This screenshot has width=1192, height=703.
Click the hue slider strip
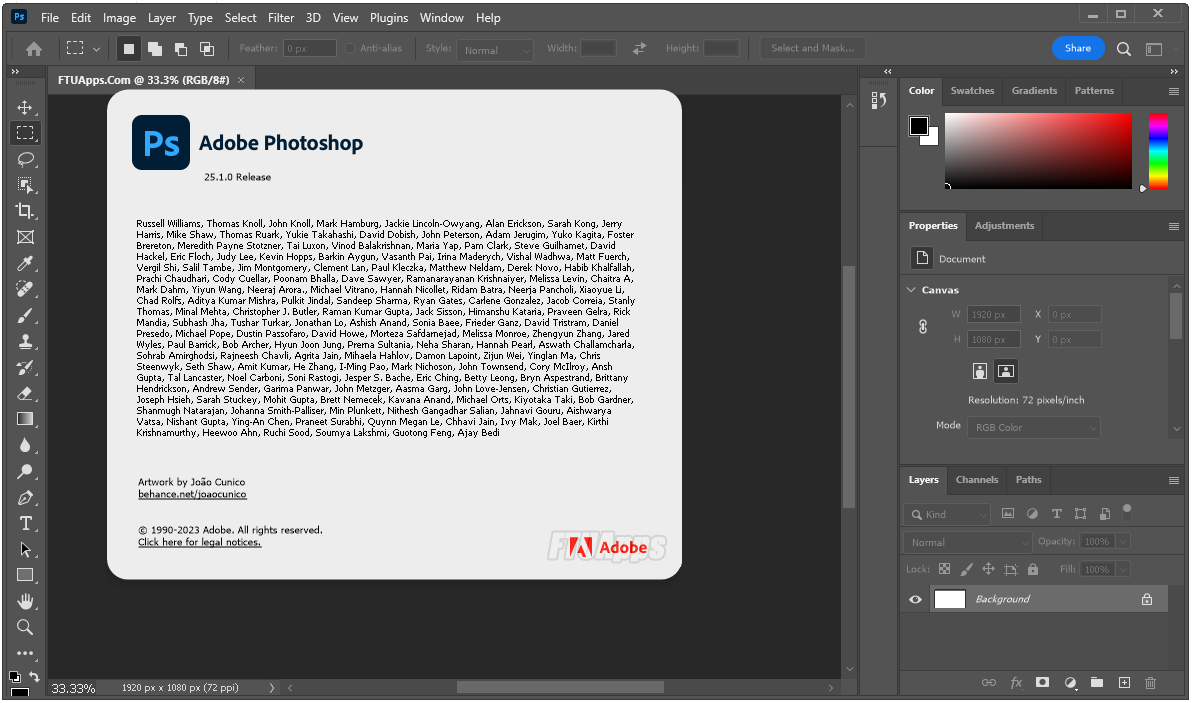(1158, 150)
